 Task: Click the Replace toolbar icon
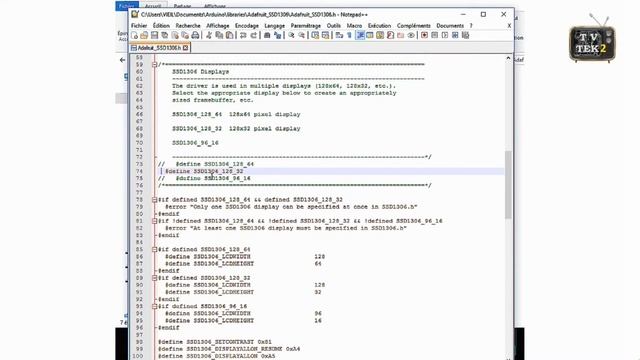point(278,36)
